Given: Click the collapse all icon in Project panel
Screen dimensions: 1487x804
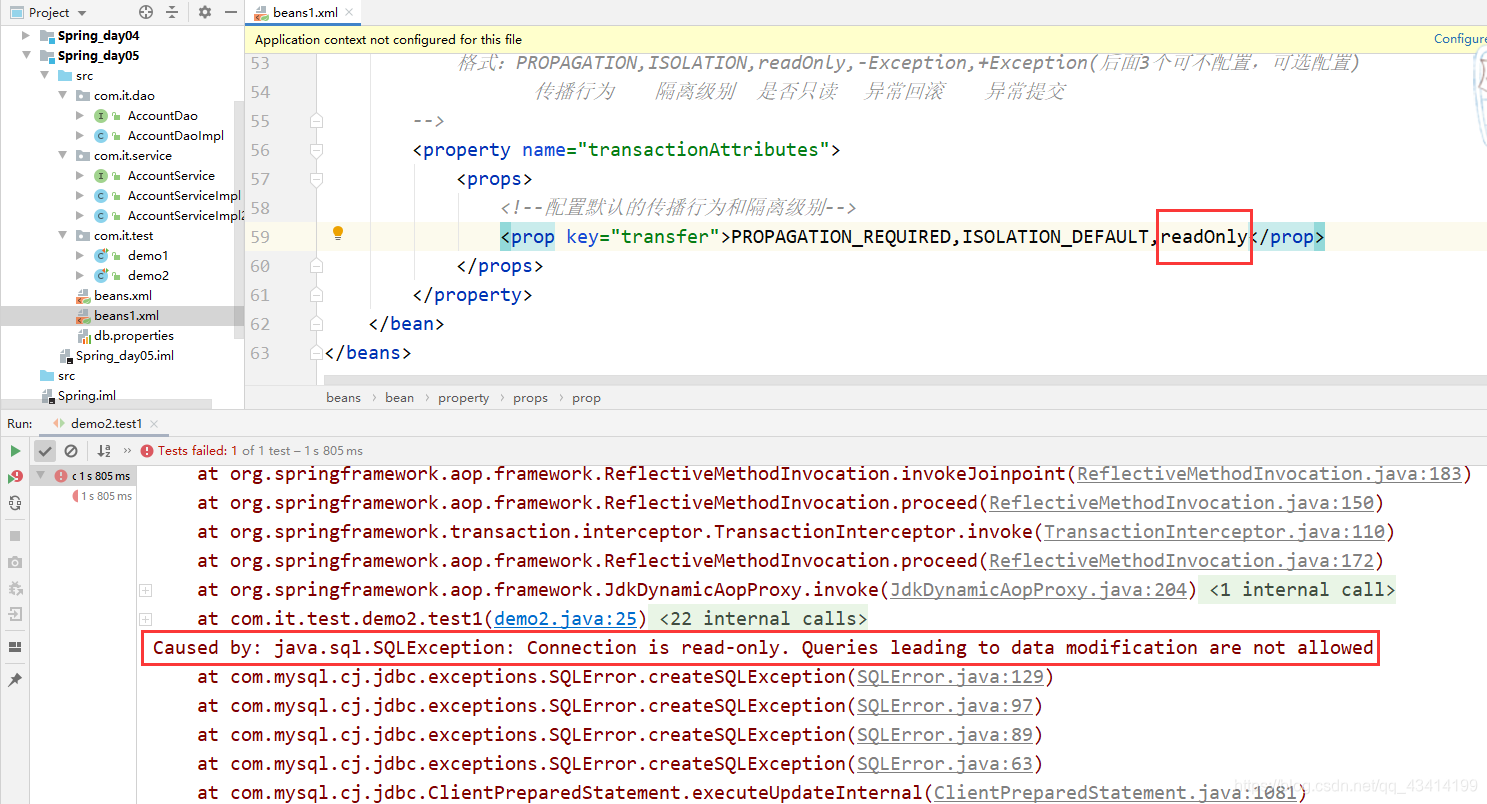Looking at the screenshot, I should 172,12.
